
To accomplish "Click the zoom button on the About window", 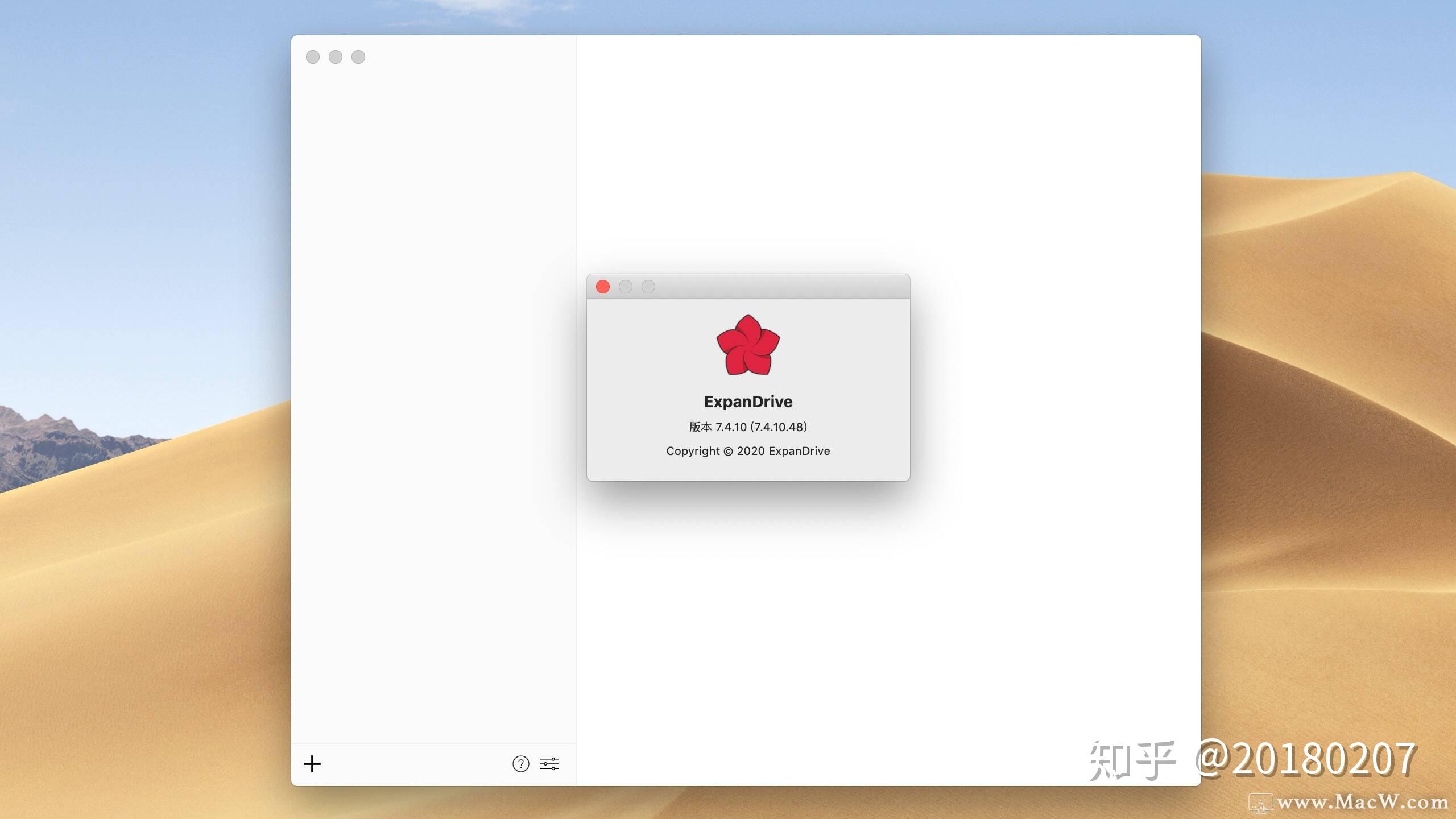I will click(649, 287).
